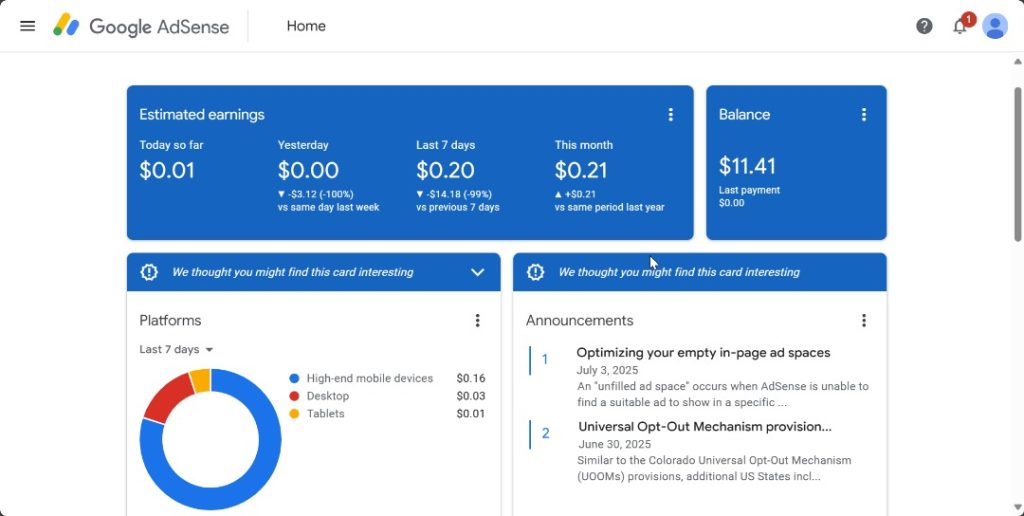
Task: Click the red Desktop legend swatch
Action: (x=294, y=397)
